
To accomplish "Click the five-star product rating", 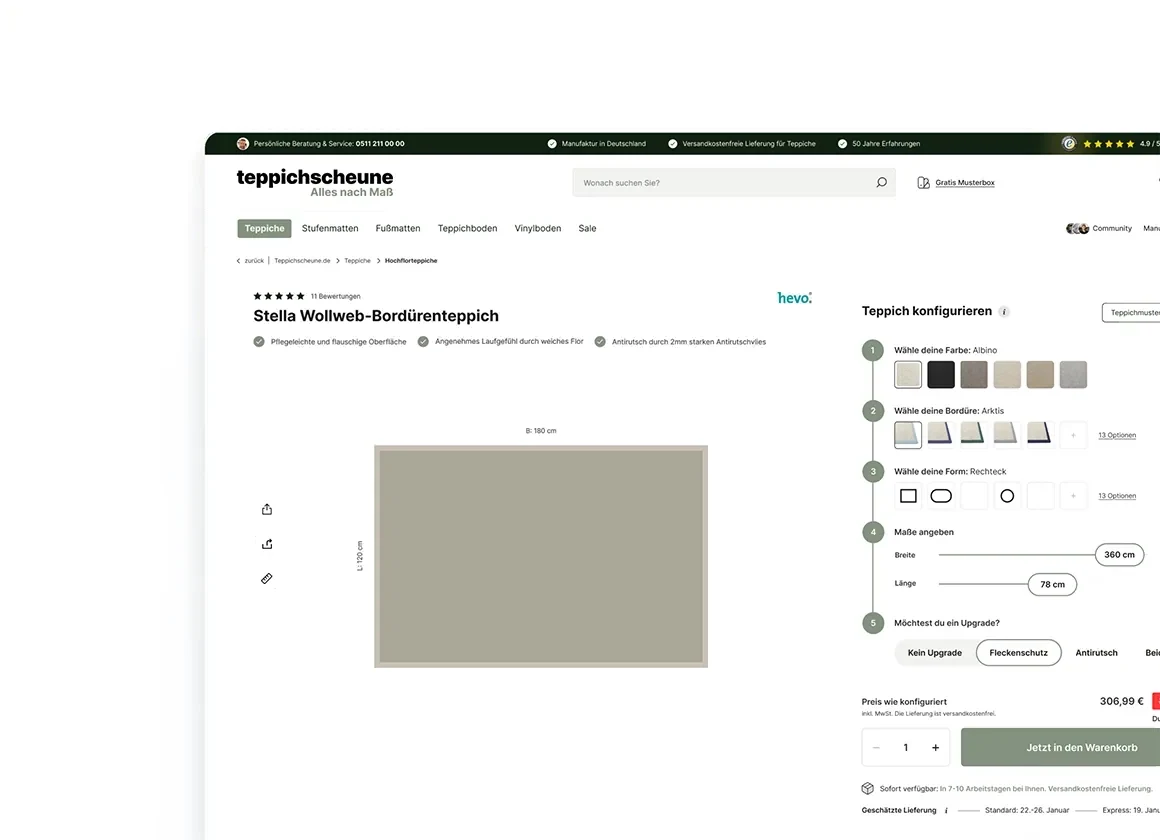I will click(279, 296).
